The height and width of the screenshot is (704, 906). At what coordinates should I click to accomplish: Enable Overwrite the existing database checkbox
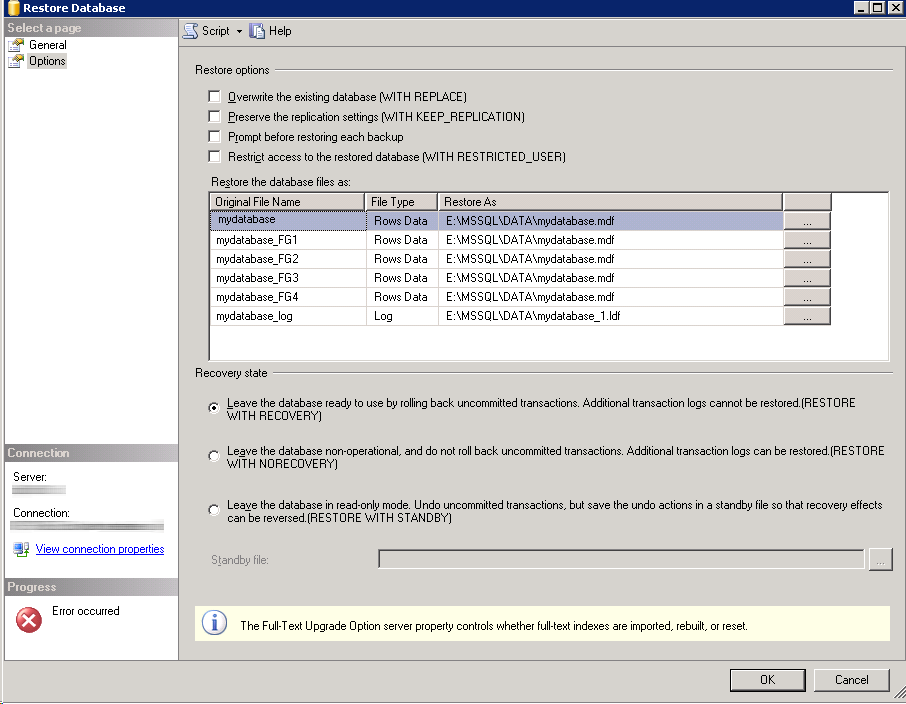tap(214, 97)
